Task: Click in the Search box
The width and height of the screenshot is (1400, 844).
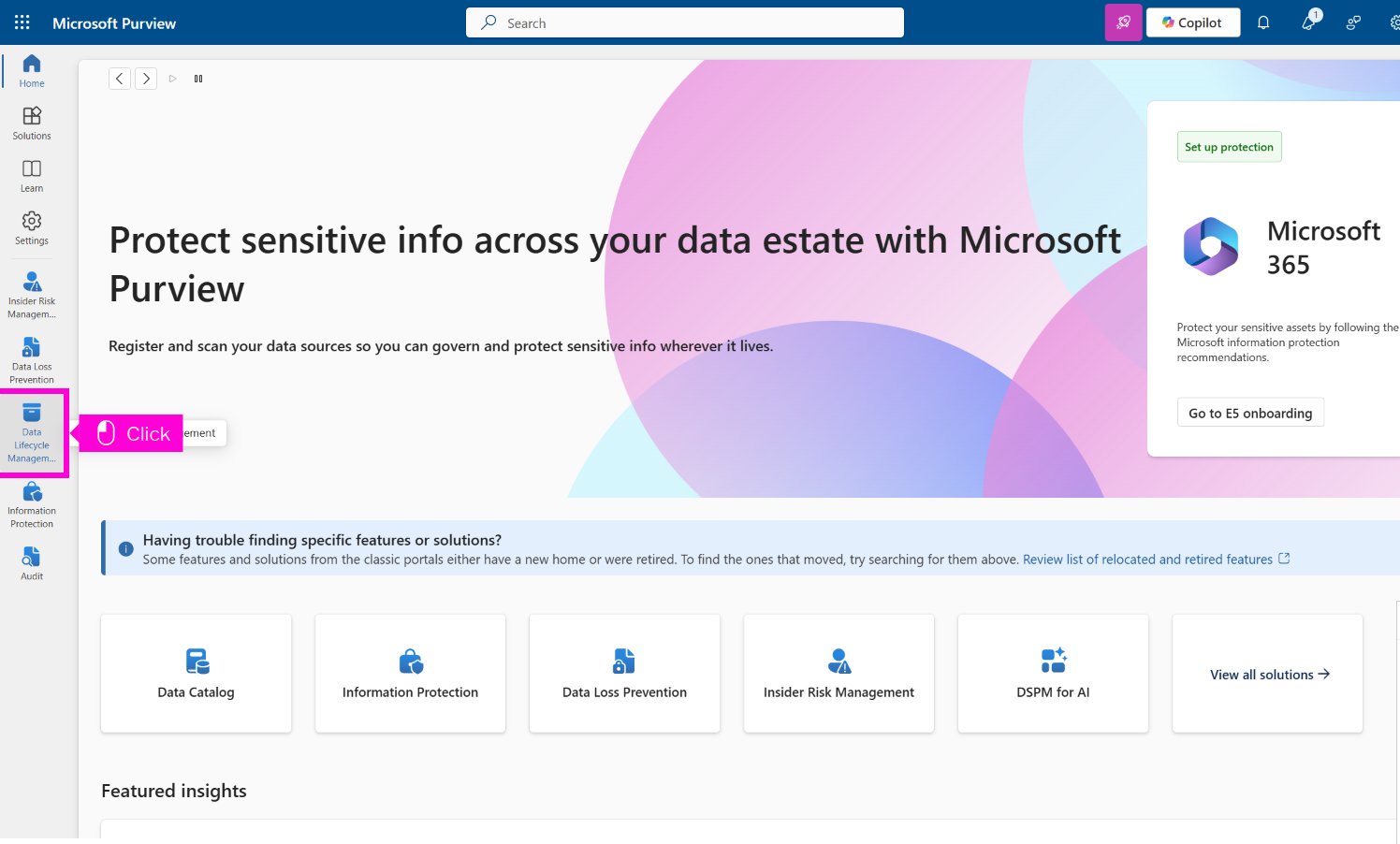Action: point(685,22)
